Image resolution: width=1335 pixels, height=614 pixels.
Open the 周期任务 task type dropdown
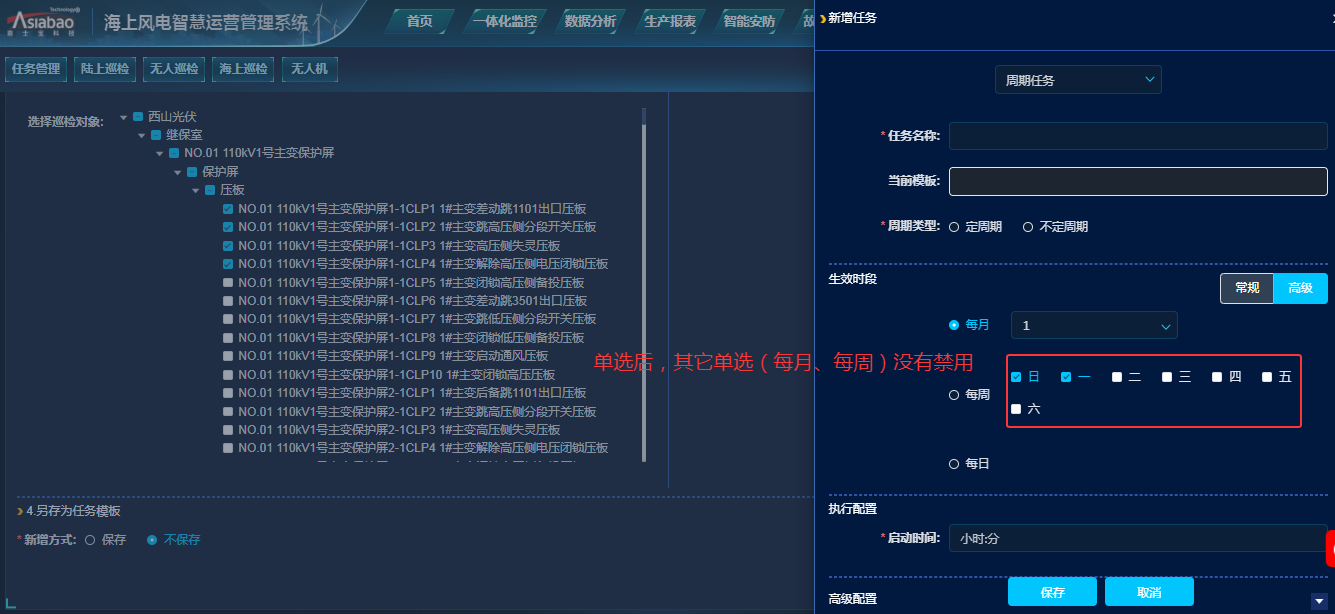tap(1077, 80)
